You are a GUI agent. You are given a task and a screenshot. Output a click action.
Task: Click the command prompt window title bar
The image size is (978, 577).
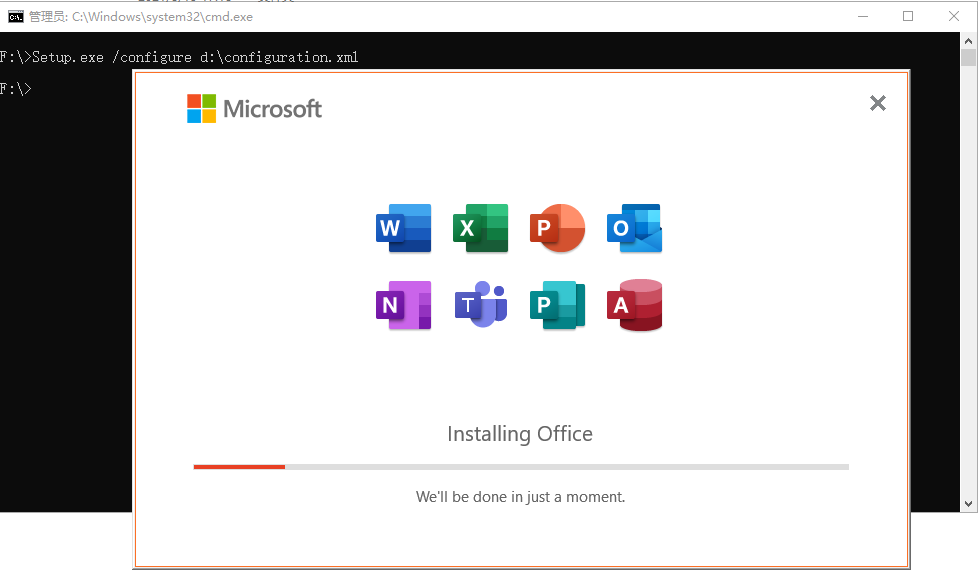[x=500, y=16]
